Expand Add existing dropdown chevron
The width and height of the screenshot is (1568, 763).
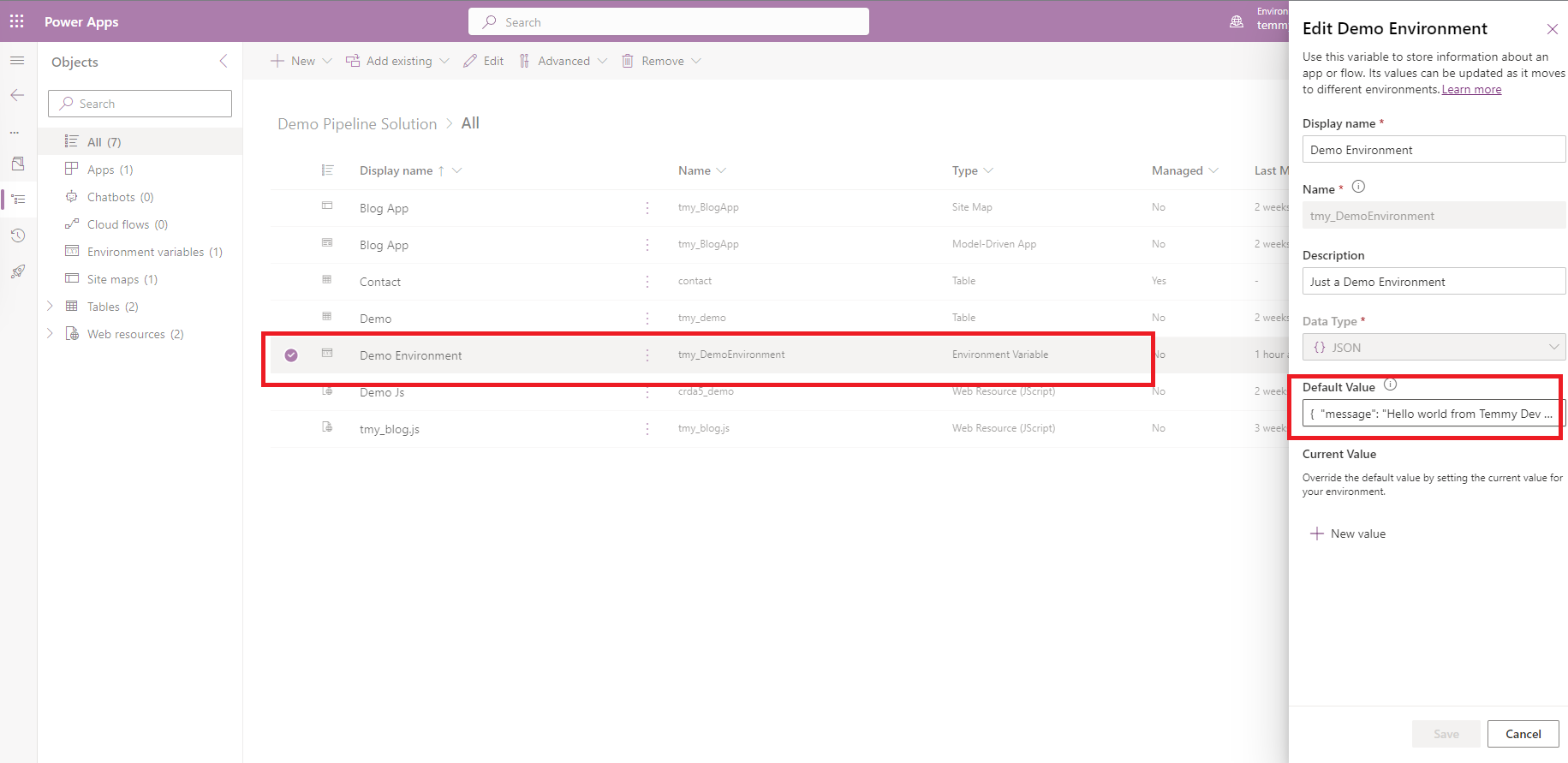pos(444,61)
